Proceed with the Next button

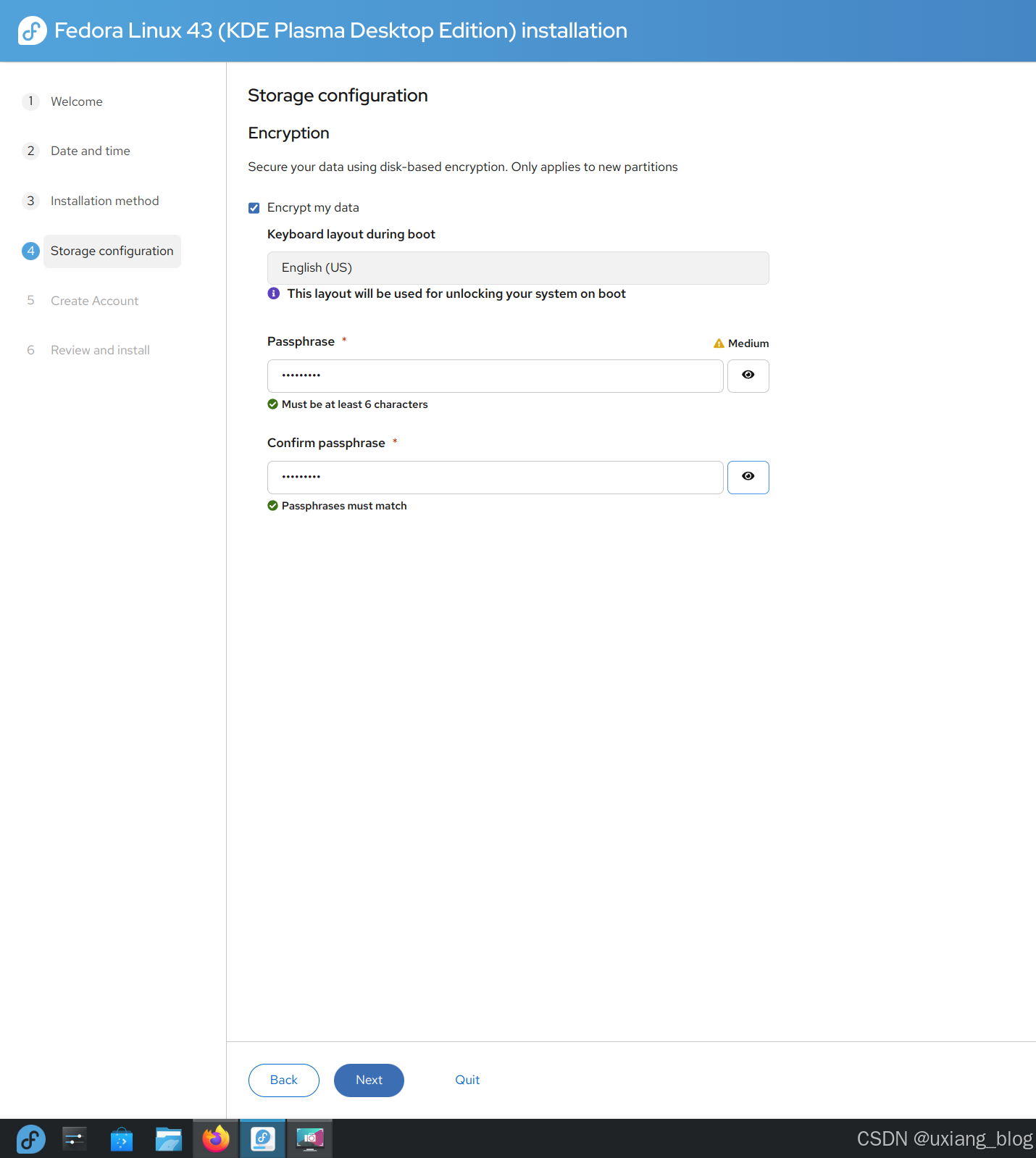tap(369, 1080)
